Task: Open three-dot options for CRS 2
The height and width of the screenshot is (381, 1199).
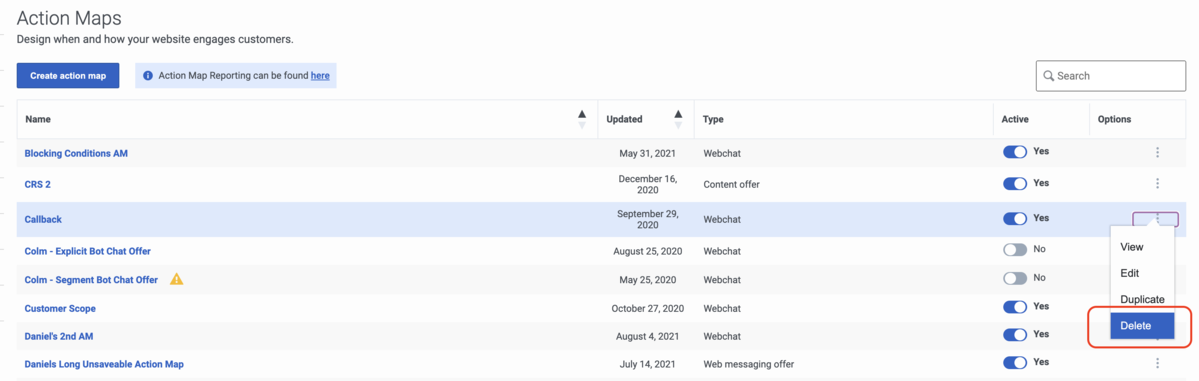Action: (1157, 183)
